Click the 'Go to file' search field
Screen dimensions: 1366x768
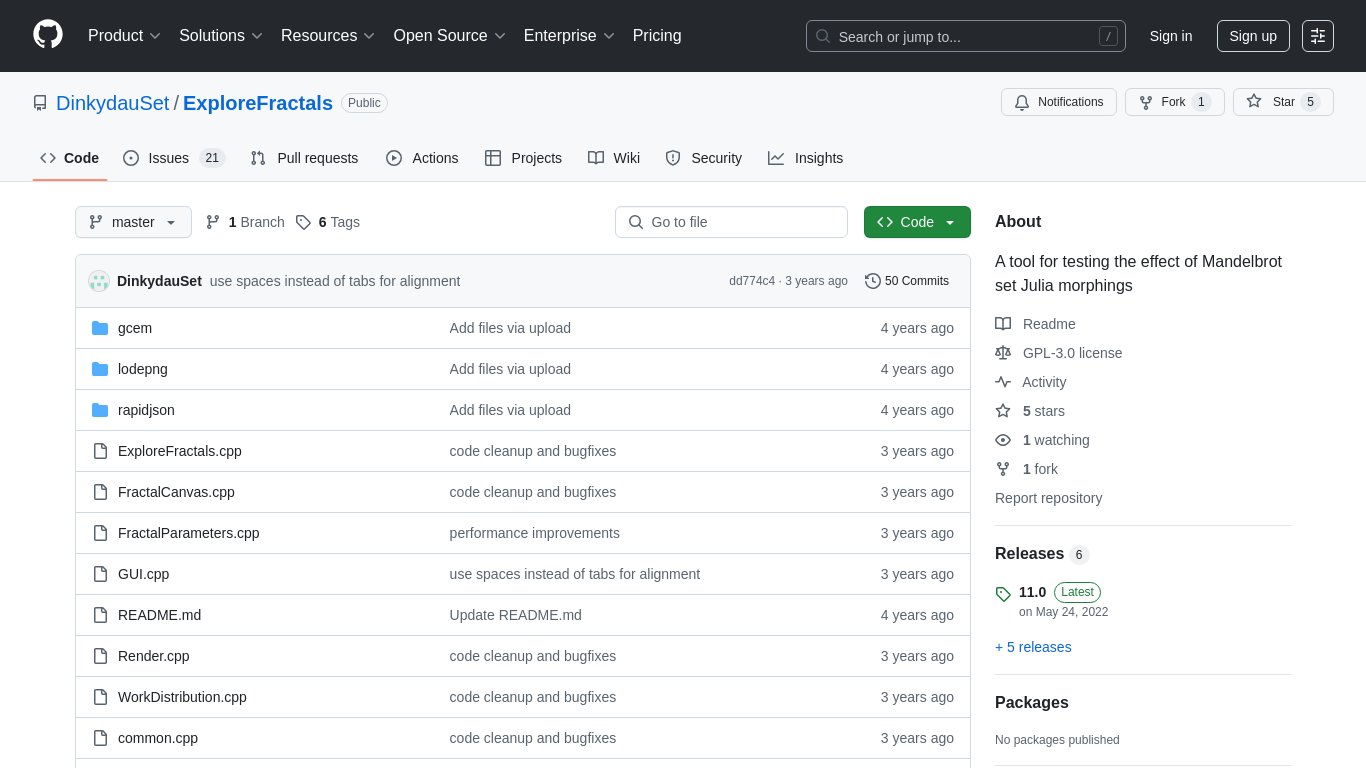[x=731, y=222]
